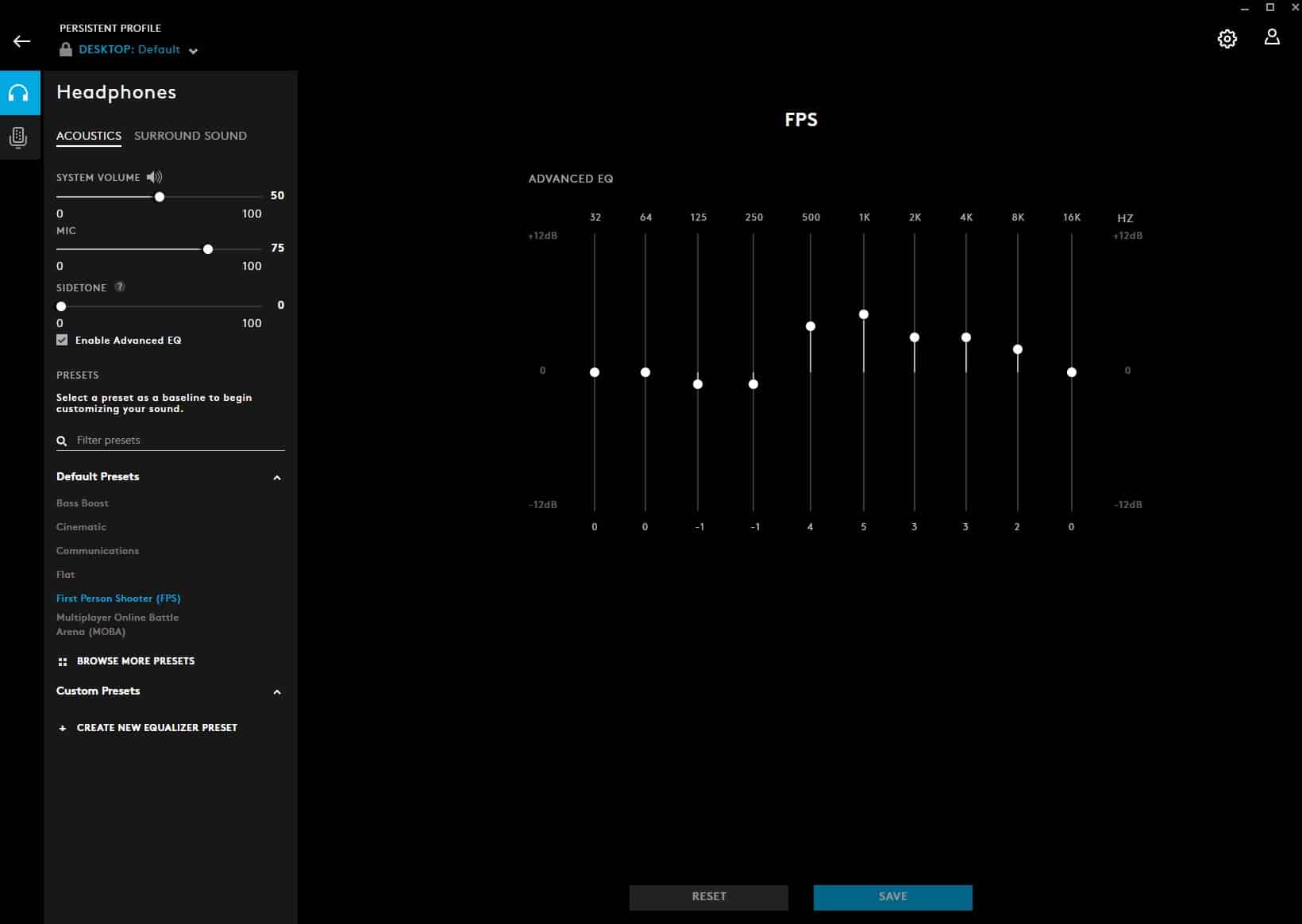Viewport: 1302px width, 924px height.
Task: Open the user account icon
Action: point(1272,37)
